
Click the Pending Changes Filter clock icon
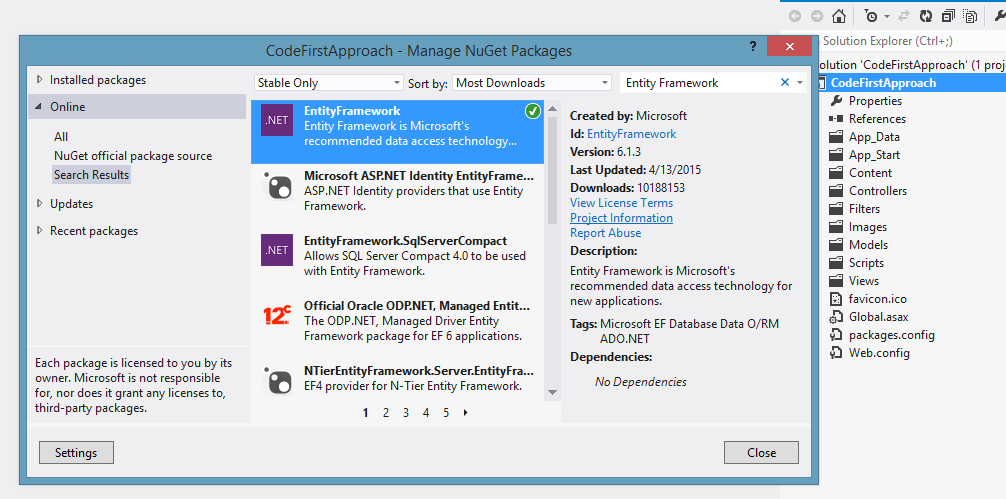(871, 16)
